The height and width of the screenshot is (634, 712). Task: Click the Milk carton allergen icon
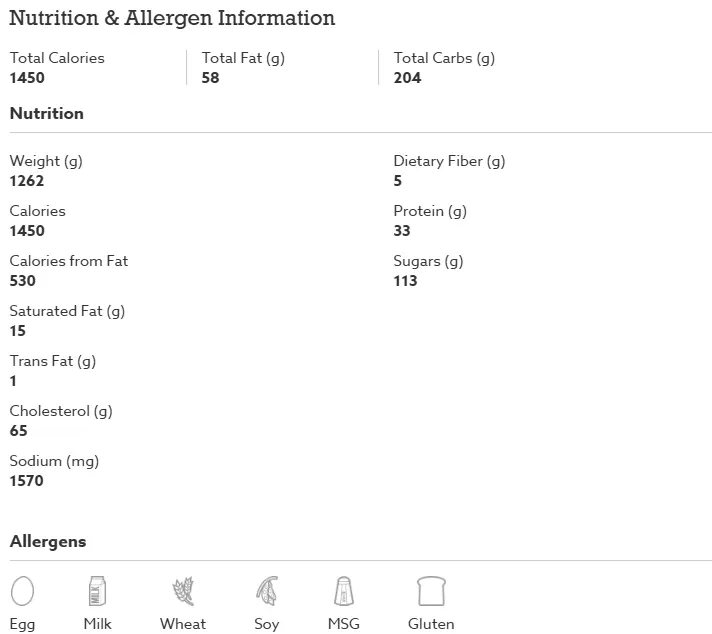click(x=97, y=591)
